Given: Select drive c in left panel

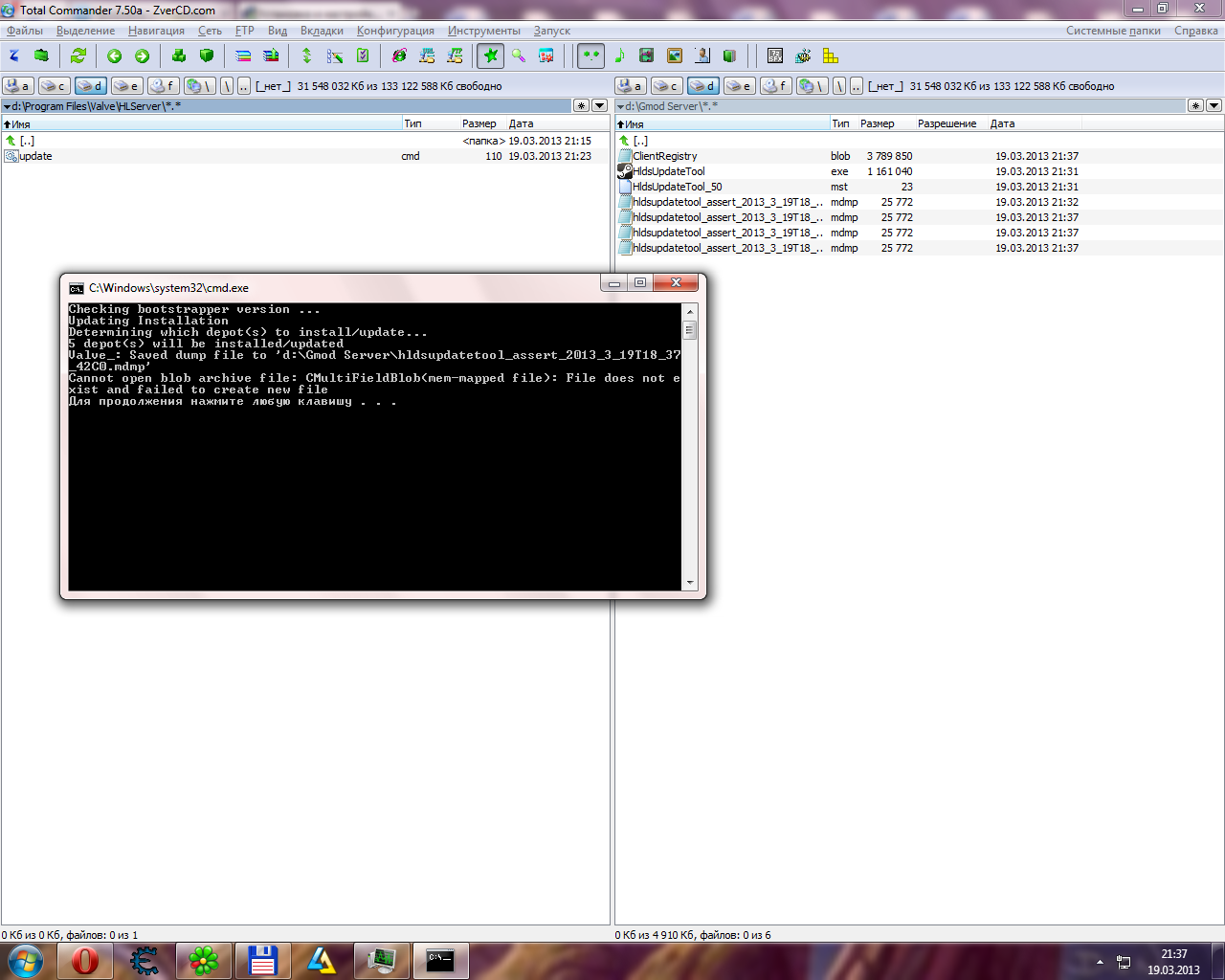Looking at the screenshot, I should [x=54, y=86].
